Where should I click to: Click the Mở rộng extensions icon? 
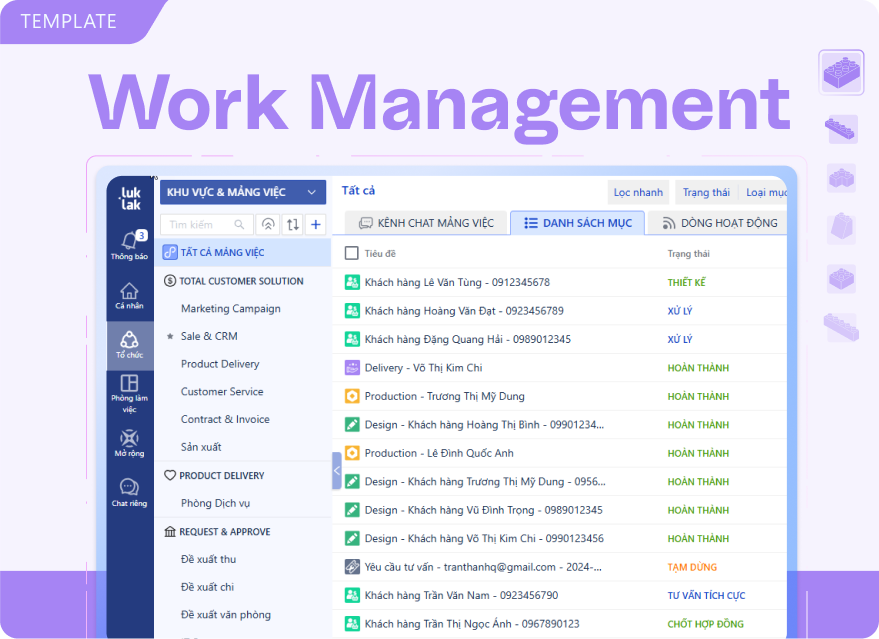[x=129, y=442]
